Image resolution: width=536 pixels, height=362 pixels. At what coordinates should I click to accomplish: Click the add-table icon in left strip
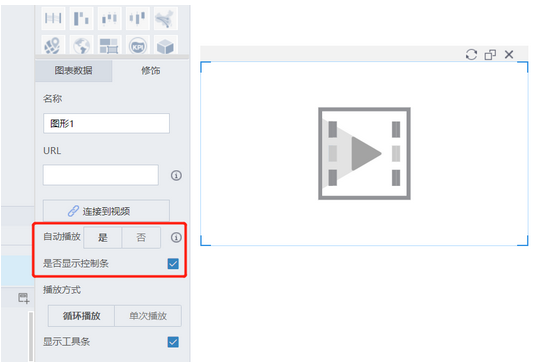coord(24,298)
